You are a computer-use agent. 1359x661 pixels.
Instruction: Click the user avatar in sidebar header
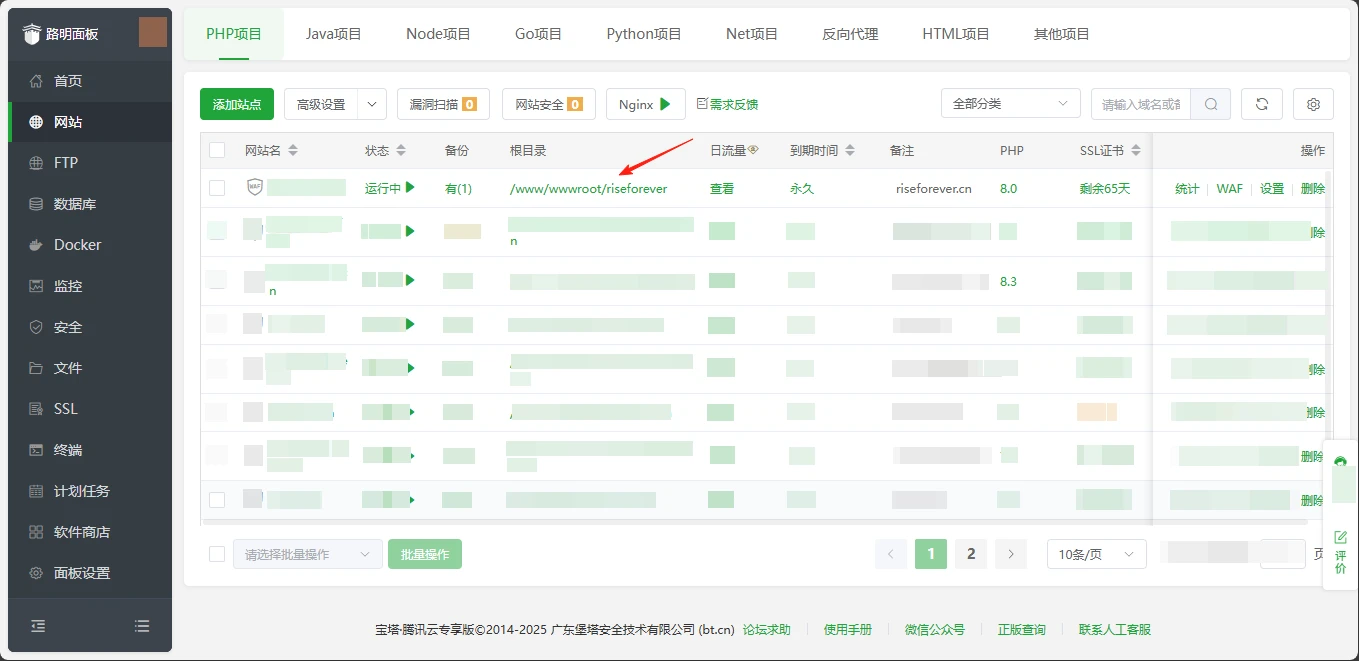152,32
